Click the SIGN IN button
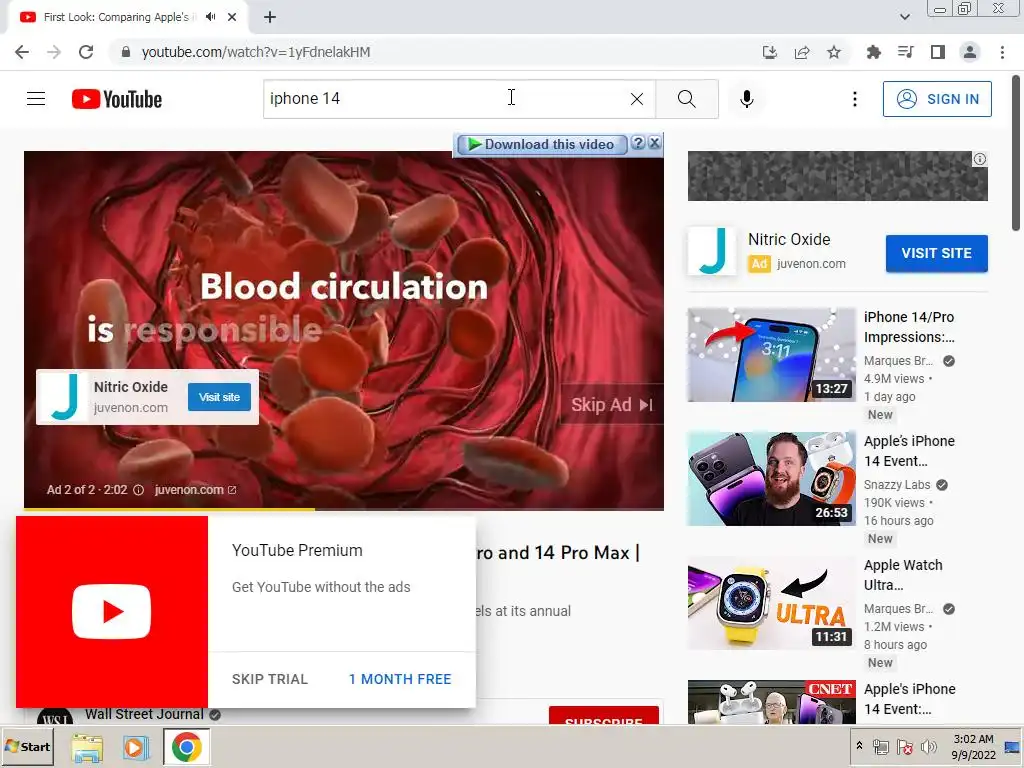This screenshot has width=1024, height=768. tap(937, 99)
